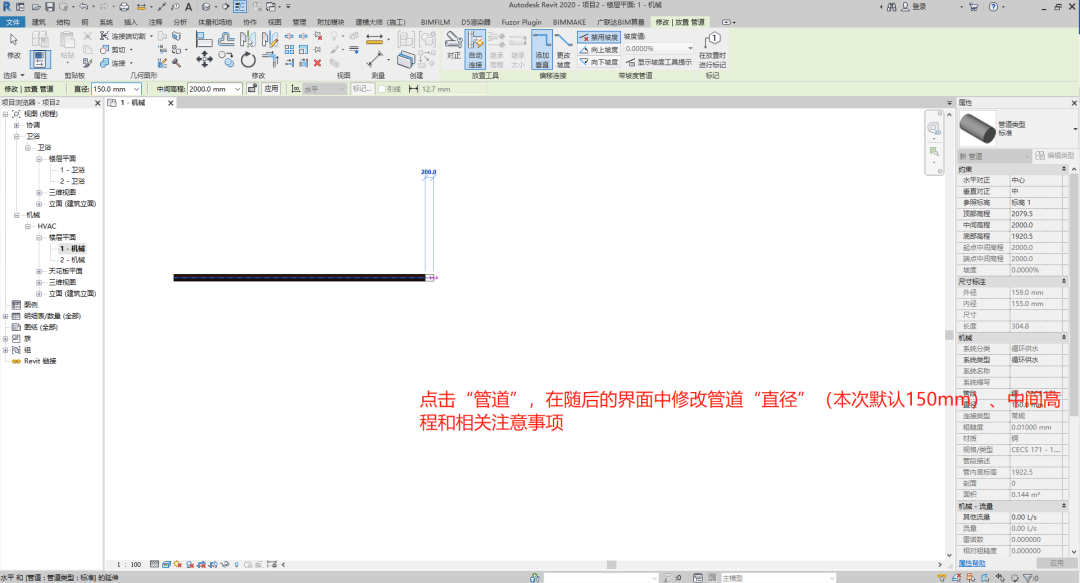Enable Slope Off (禁用坡度) option
Screen dimensions: 1080x583
(x=599, y=37)
